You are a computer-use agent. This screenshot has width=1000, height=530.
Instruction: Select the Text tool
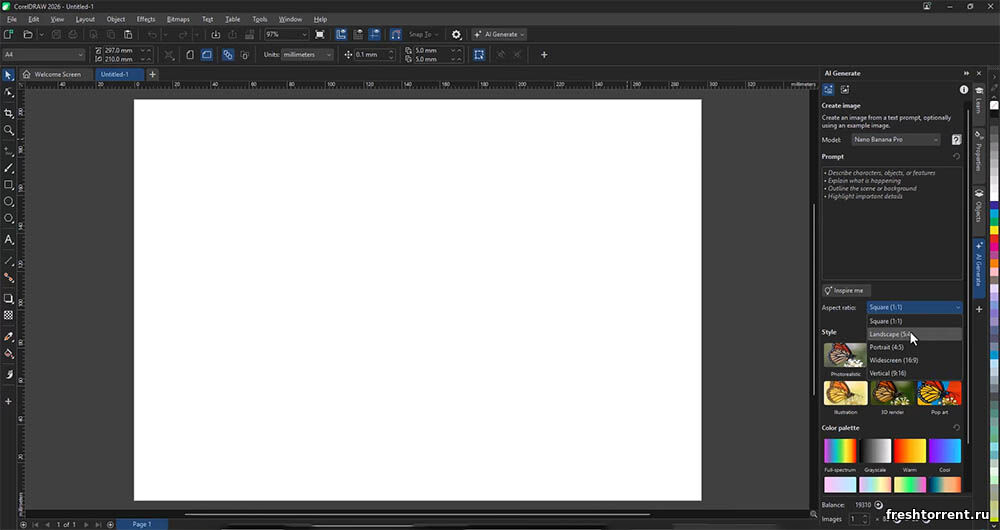[9, 240]
